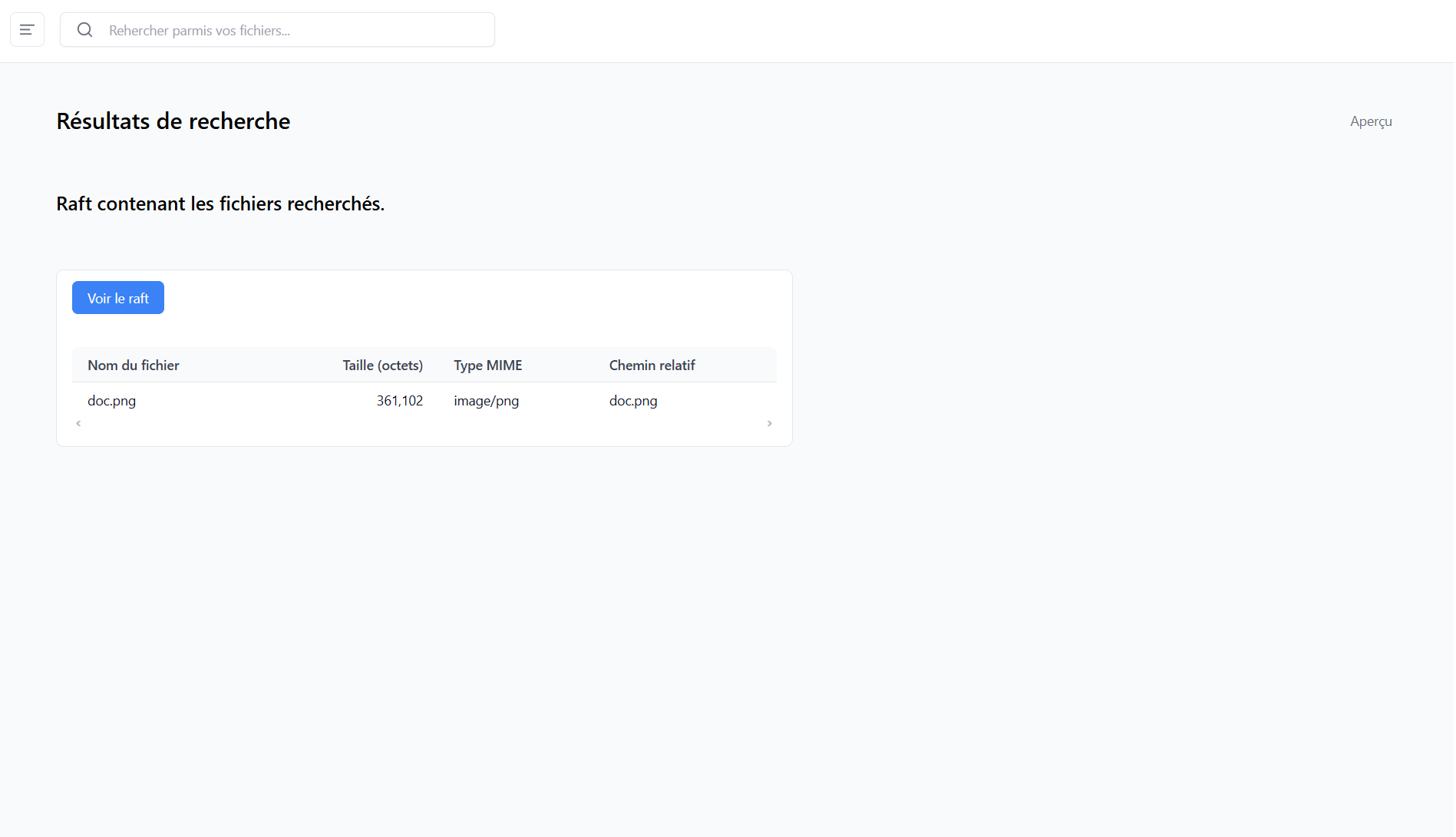
Task: Click the 361,102 file size cell
Action: [399, 401]
